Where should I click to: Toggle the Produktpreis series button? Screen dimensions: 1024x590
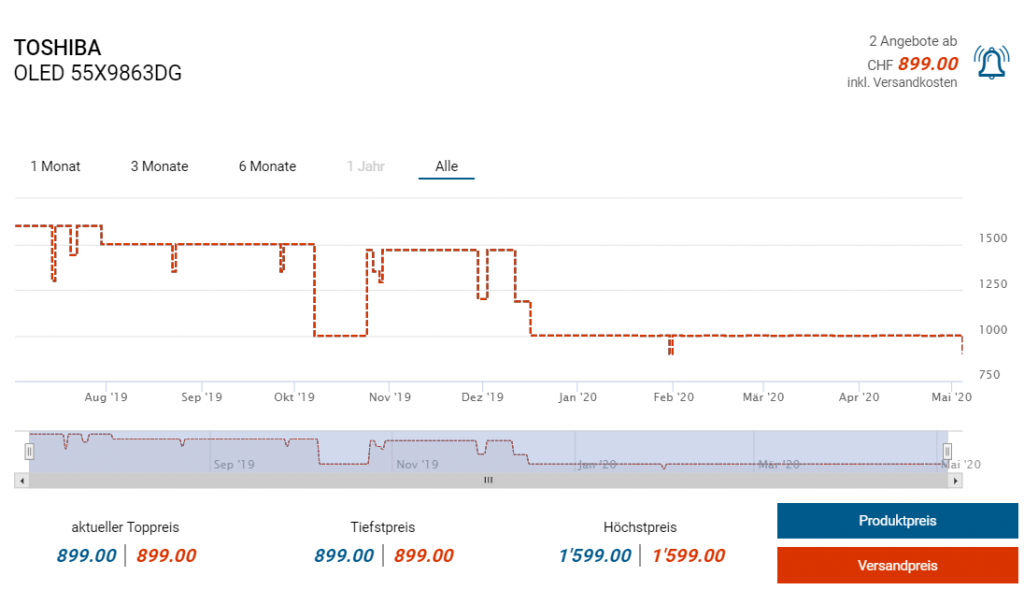point(897,521)
